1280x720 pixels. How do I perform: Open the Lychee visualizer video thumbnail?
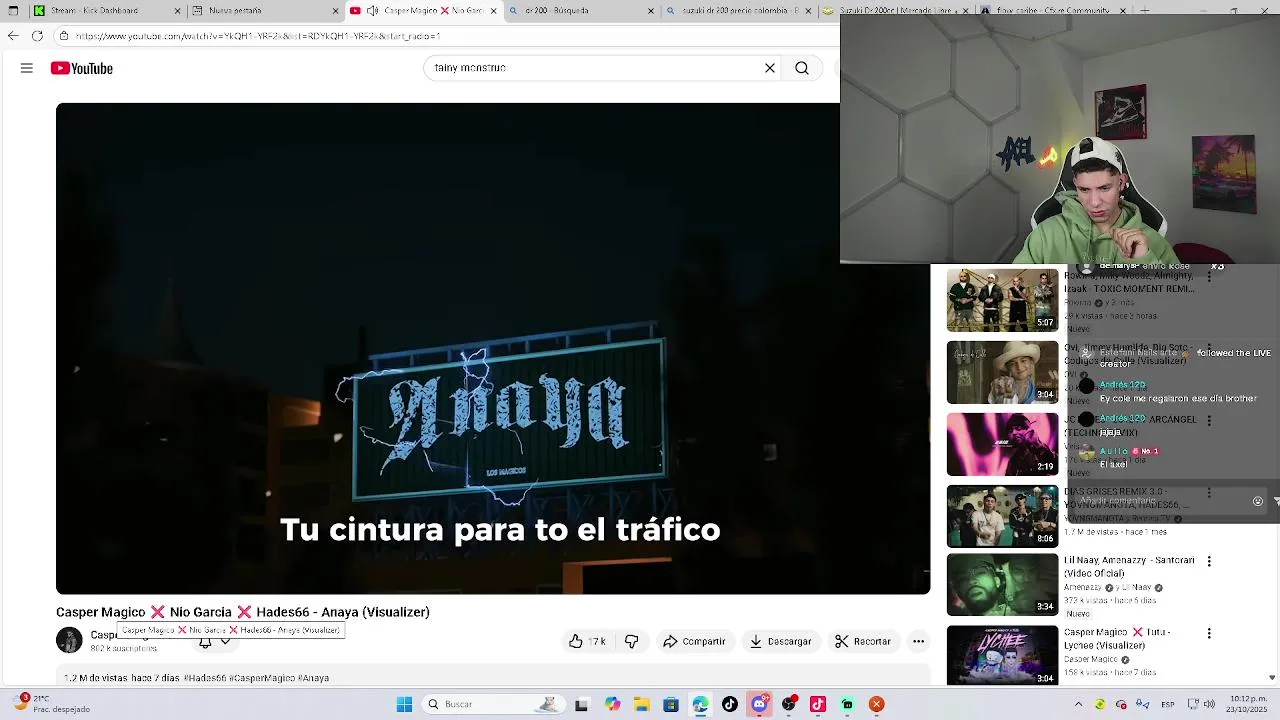[1002, 655]
